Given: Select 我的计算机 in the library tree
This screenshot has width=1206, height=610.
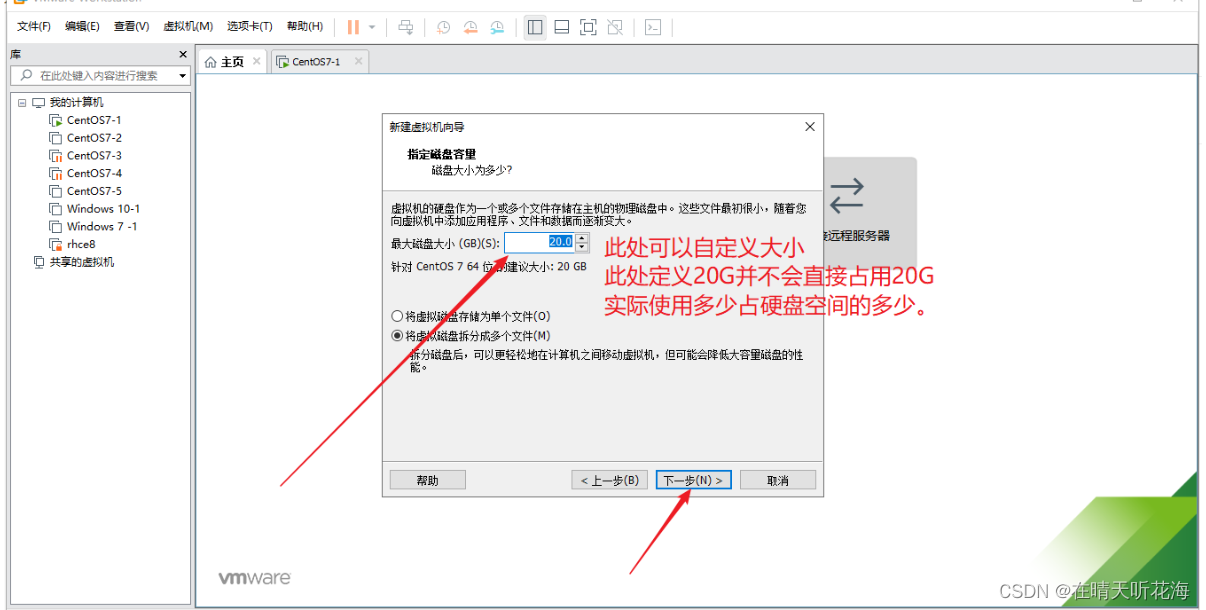Looking at the screenshot, I should (x=76, y=103).
